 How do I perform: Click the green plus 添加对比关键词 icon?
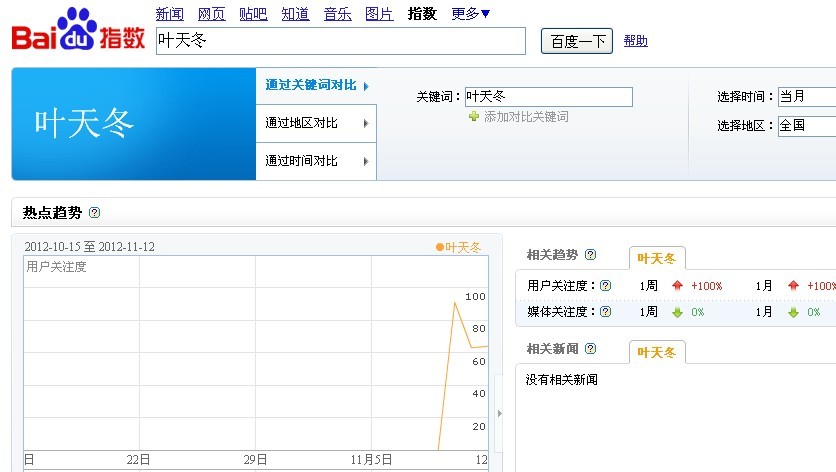[x=474, y=117]
